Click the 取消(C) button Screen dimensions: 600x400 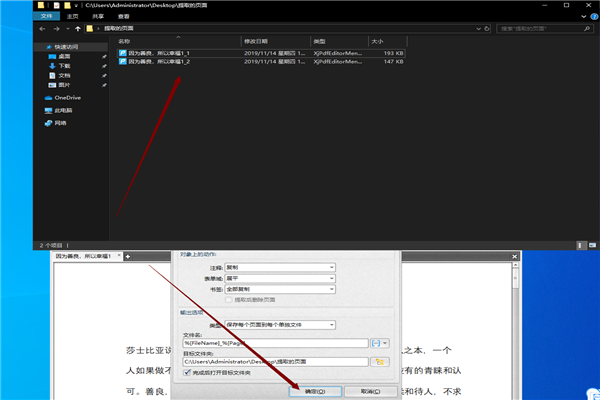click(370, 392)
